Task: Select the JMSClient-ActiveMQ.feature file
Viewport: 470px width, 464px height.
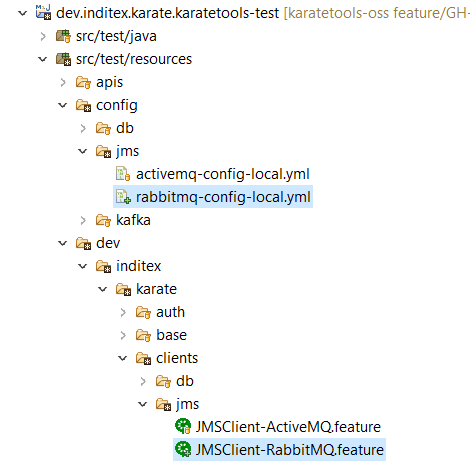Action: point(288,427)
